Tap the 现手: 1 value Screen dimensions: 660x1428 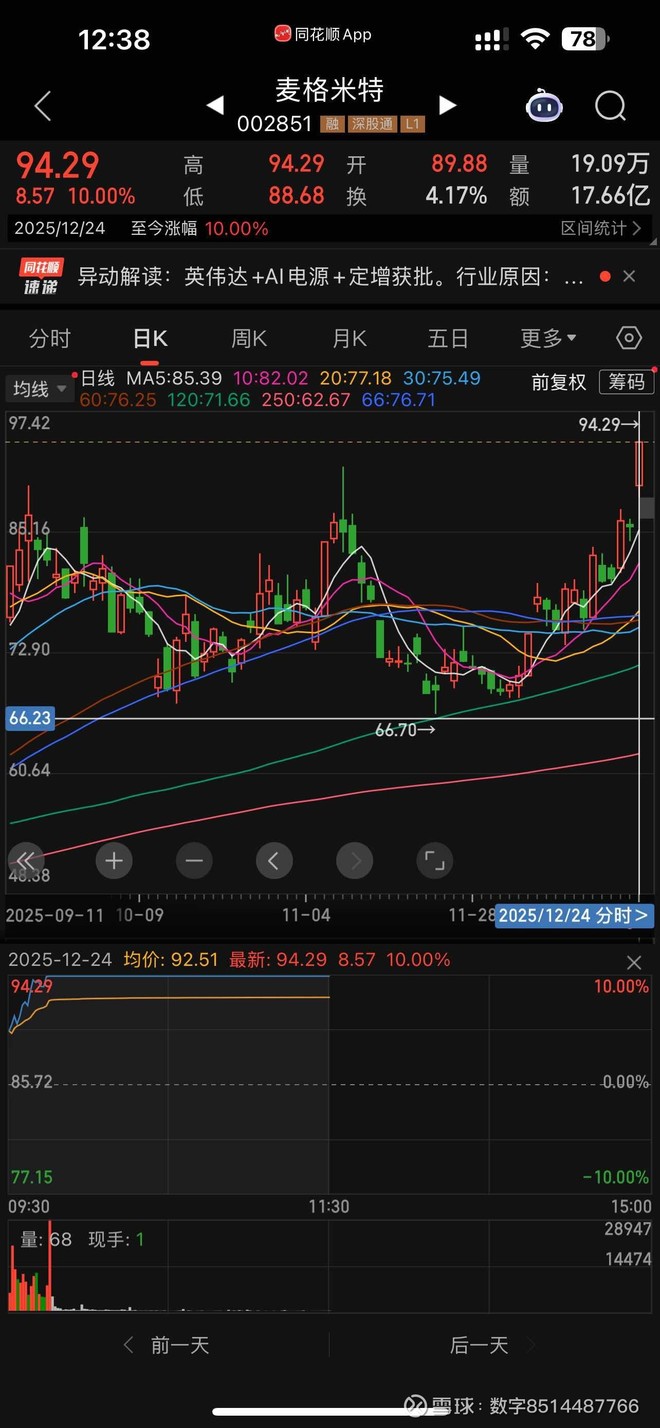pos(116,1240)
